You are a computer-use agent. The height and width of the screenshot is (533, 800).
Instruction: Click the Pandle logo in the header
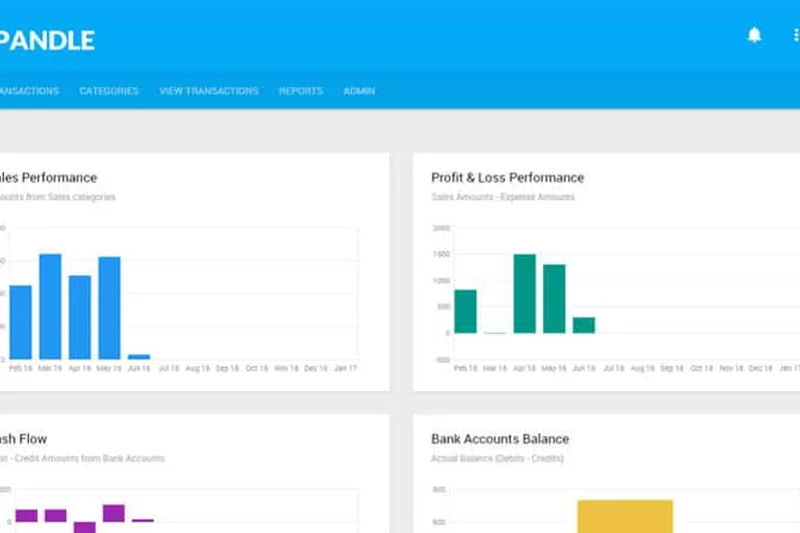tap(46, 40)
